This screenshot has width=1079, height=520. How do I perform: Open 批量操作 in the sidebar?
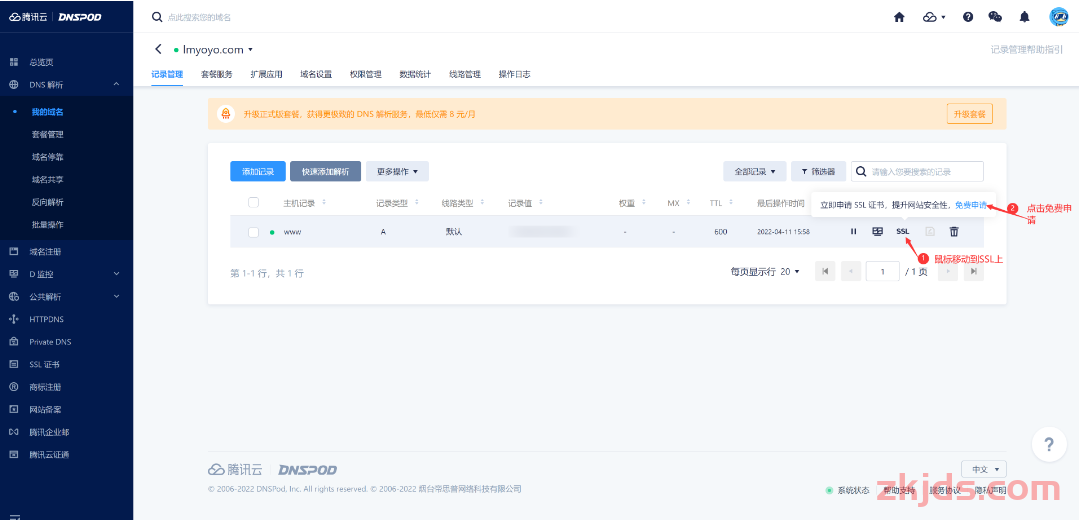point(47,225)
